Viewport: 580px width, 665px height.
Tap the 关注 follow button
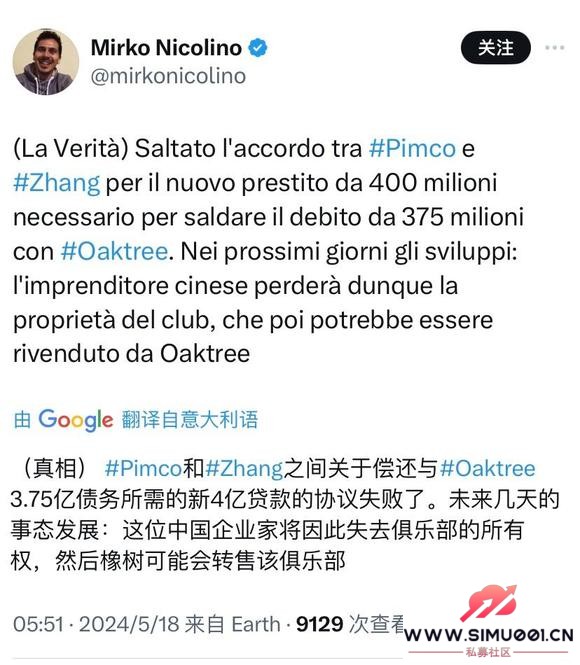tap(496, 48)
